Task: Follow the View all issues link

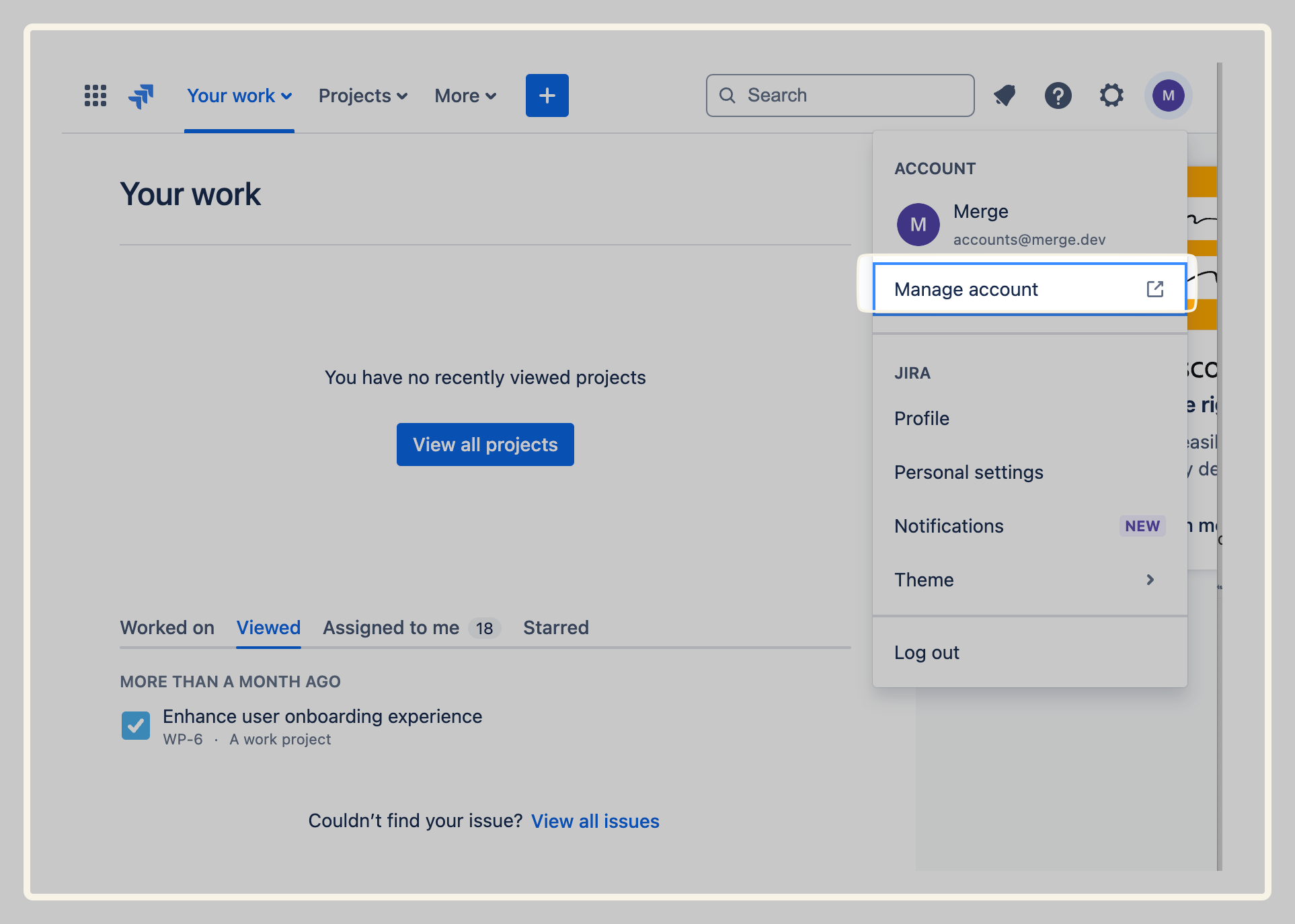Action: 595,821
